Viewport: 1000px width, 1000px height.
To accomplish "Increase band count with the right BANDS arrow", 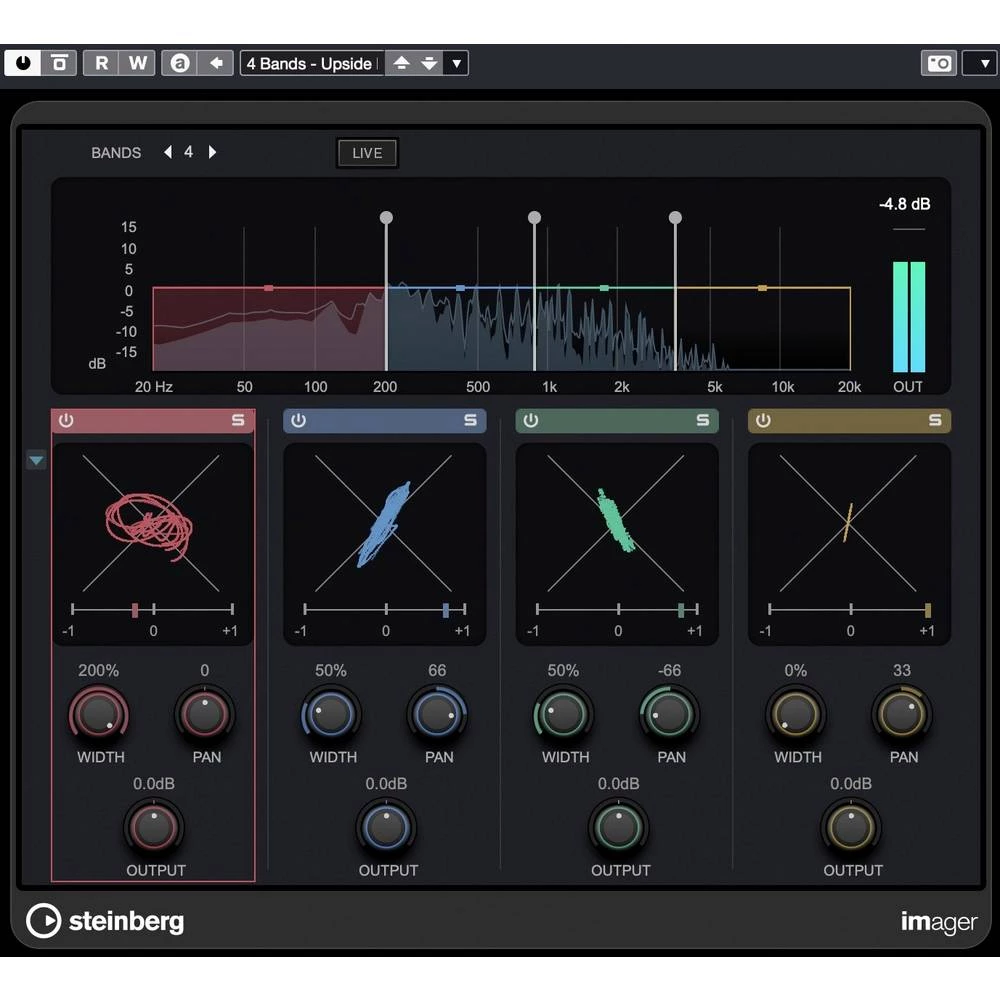I will tap(212, 152).
